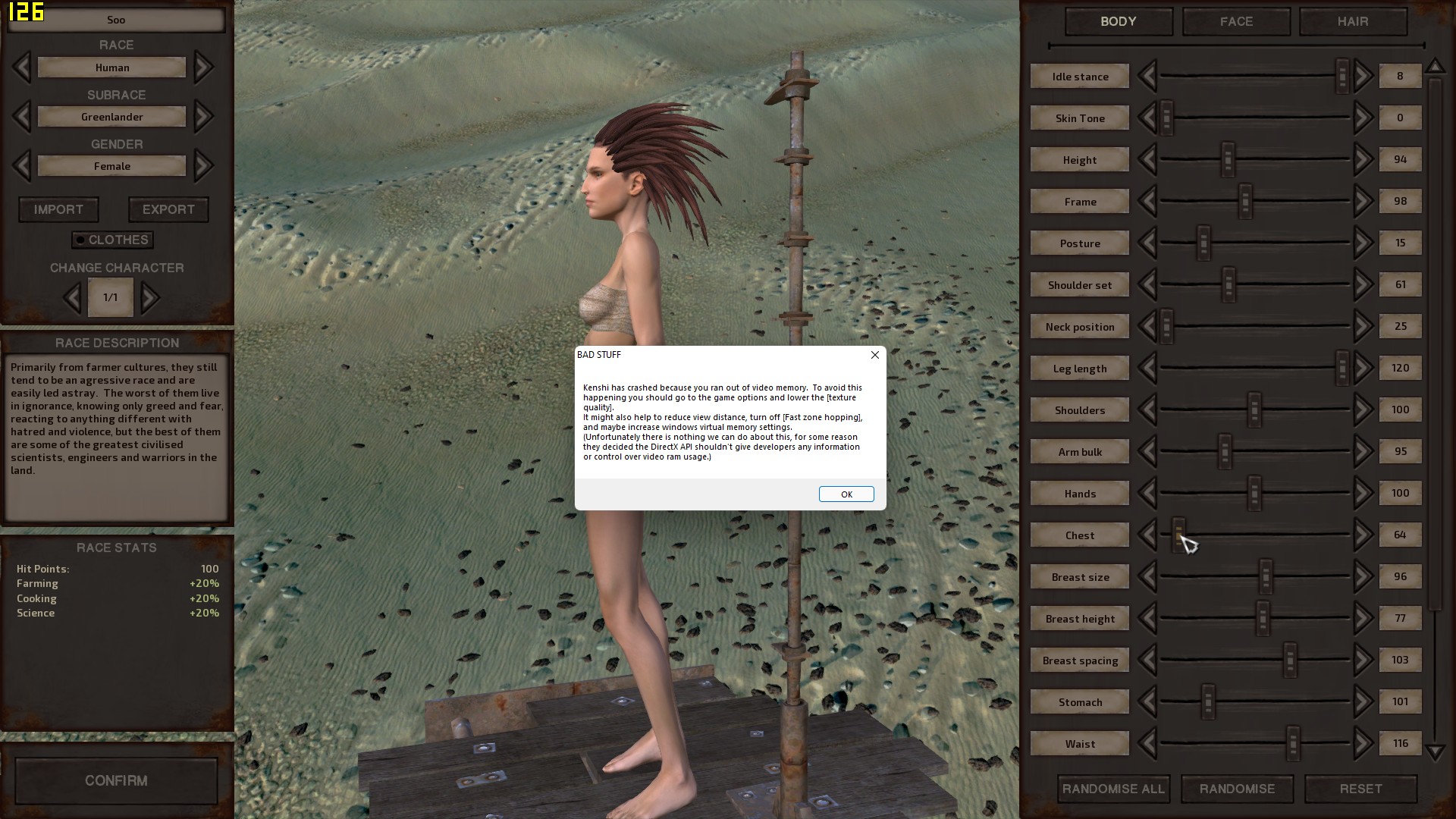Decrease Hands with left arrow

1147,493
